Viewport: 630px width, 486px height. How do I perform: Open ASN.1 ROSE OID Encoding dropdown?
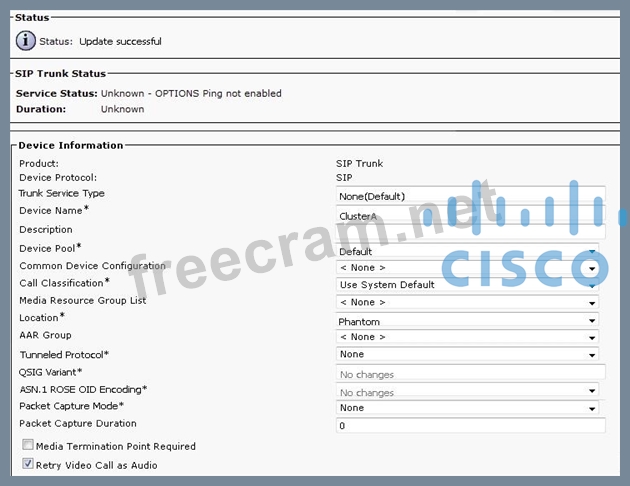(x=467, y=392)
